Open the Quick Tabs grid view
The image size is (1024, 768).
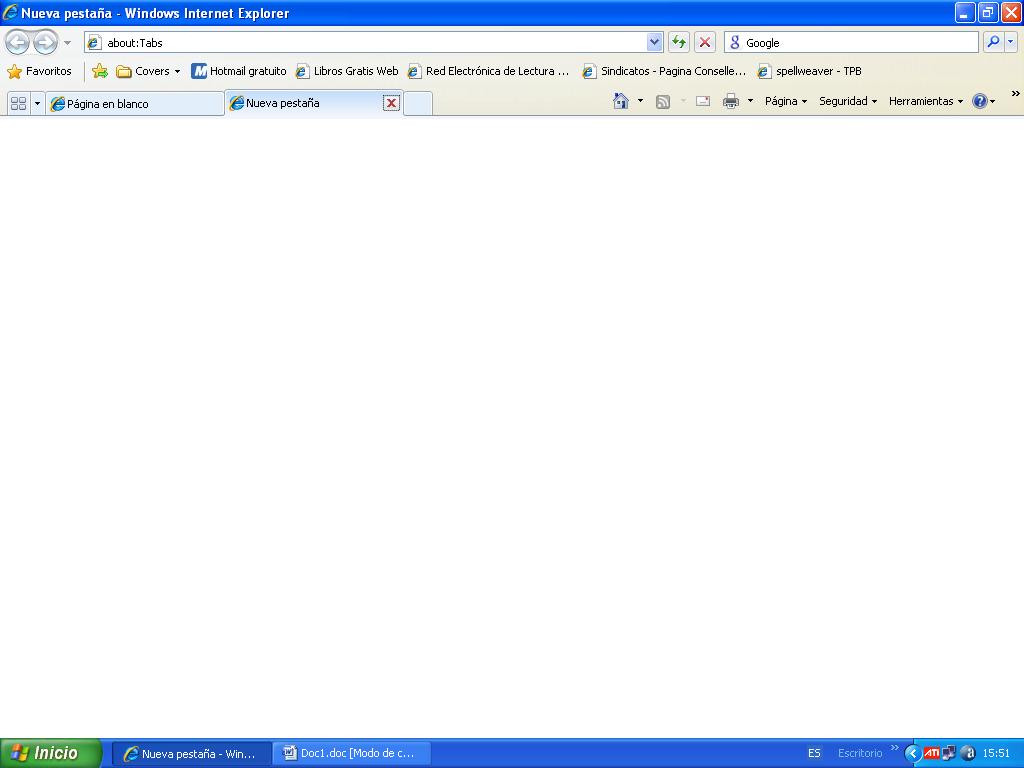pyautogui.click(x=18, y=103)
